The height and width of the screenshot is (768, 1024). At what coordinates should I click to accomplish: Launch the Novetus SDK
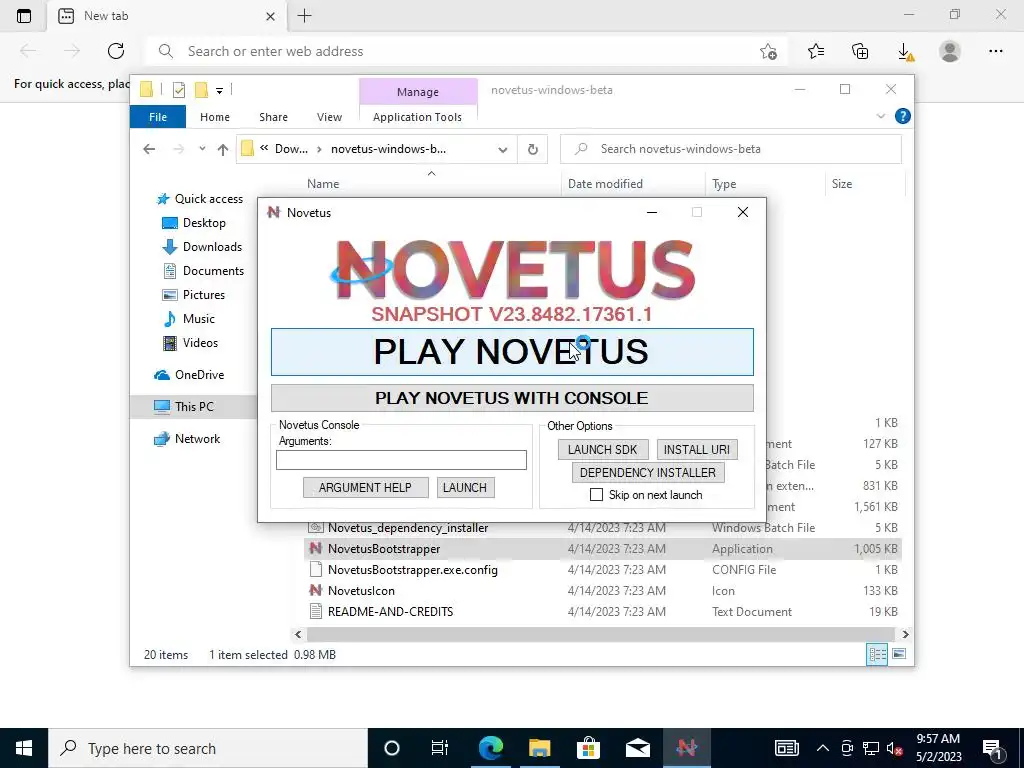click(603, 449)
